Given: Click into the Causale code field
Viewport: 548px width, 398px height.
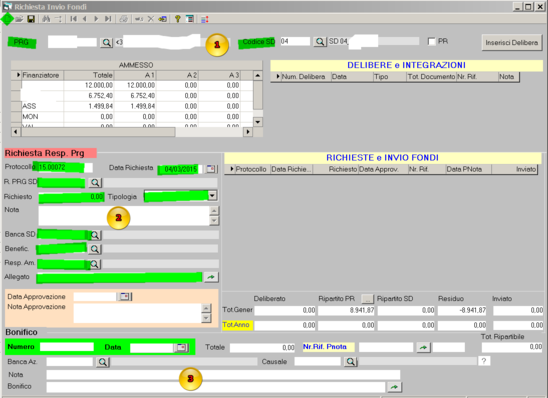Looking at the screenshot, I should 317,362.
